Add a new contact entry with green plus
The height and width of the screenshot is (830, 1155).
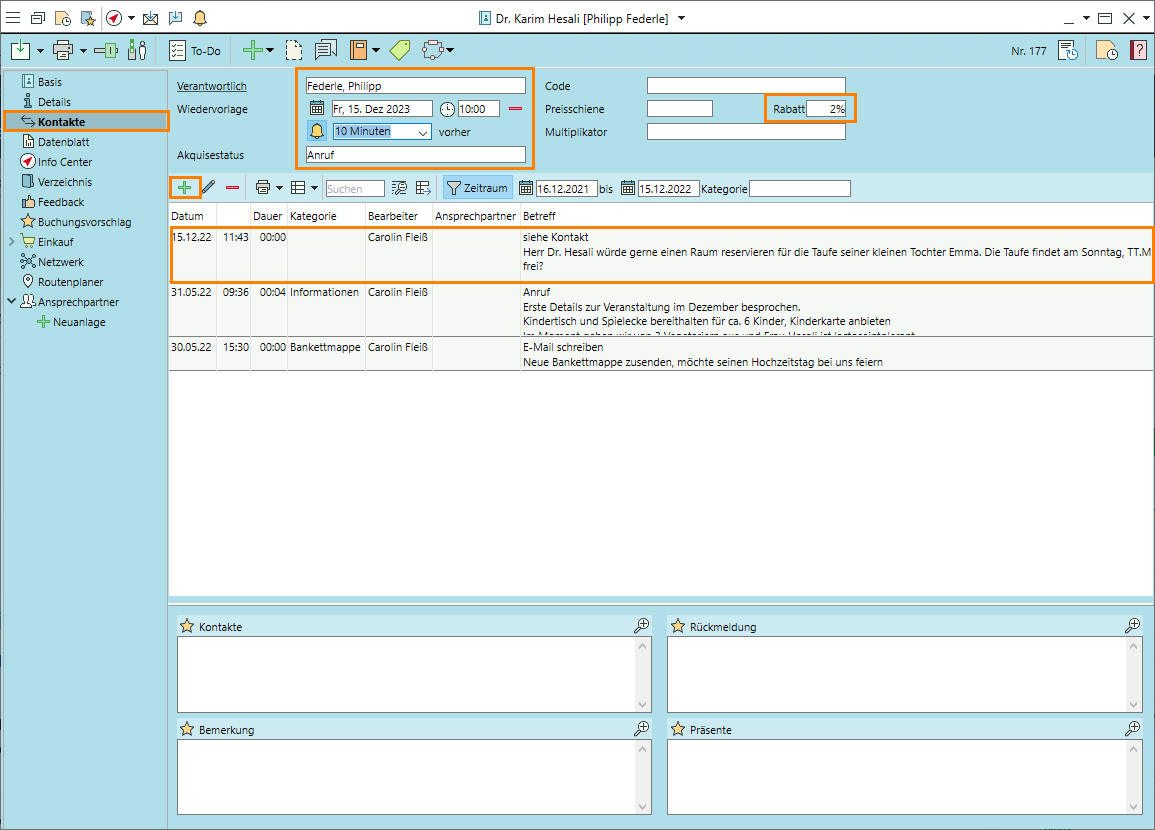tap(185, 187)
